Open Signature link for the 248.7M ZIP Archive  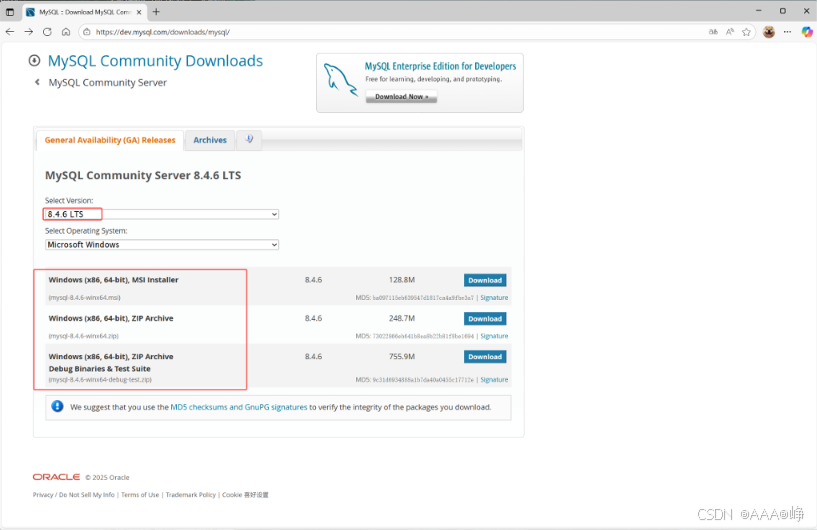tap(494, 336)
